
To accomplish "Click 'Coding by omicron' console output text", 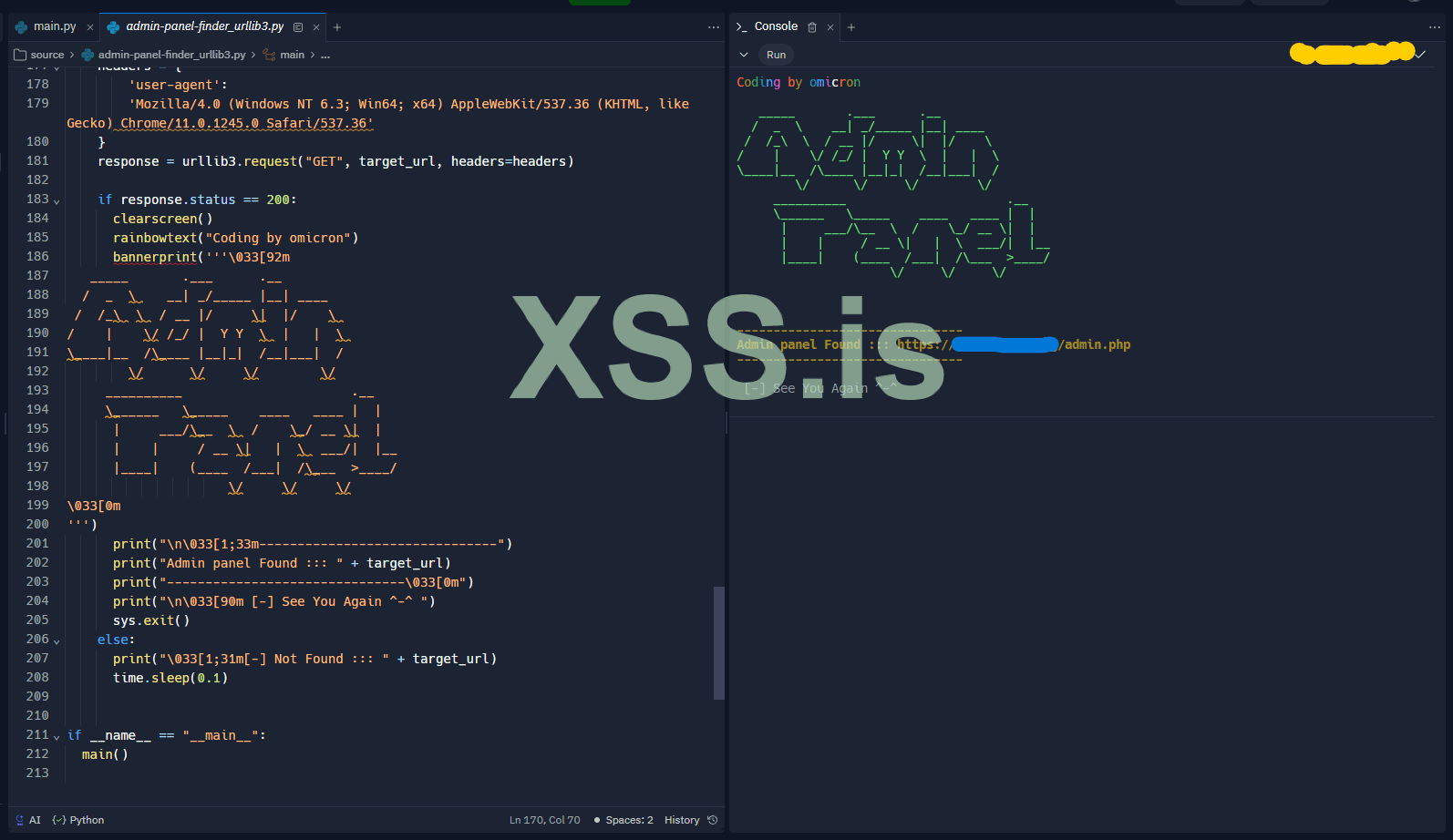I will click(x=799, y=82).
